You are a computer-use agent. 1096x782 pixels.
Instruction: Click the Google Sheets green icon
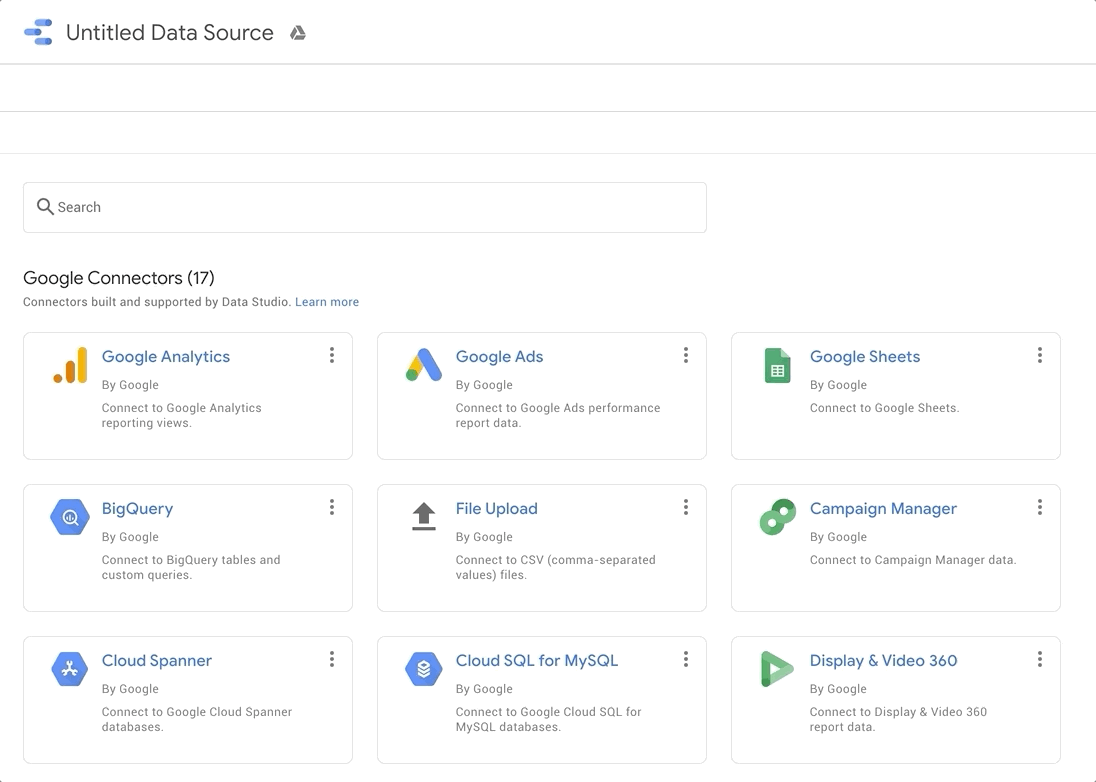click(x=777, y=365)
